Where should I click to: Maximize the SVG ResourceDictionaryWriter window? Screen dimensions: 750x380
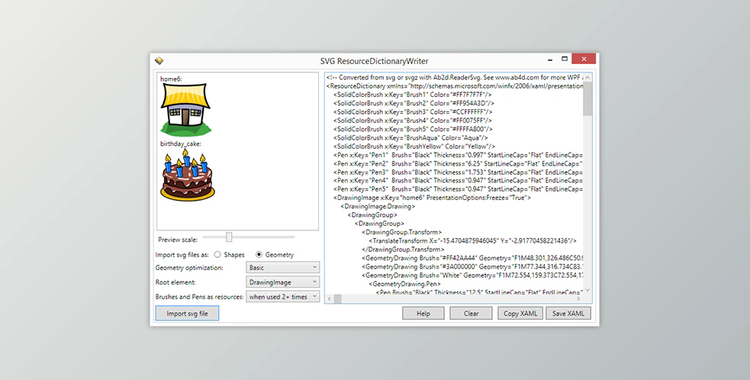(564, 59)
